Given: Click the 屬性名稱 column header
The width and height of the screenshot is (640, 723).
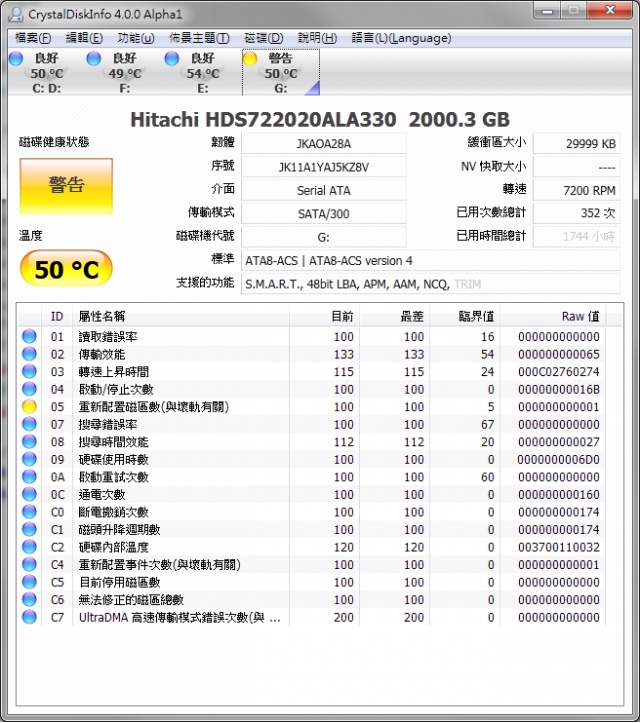Looking at the screenshot, I should click(181, 316).
